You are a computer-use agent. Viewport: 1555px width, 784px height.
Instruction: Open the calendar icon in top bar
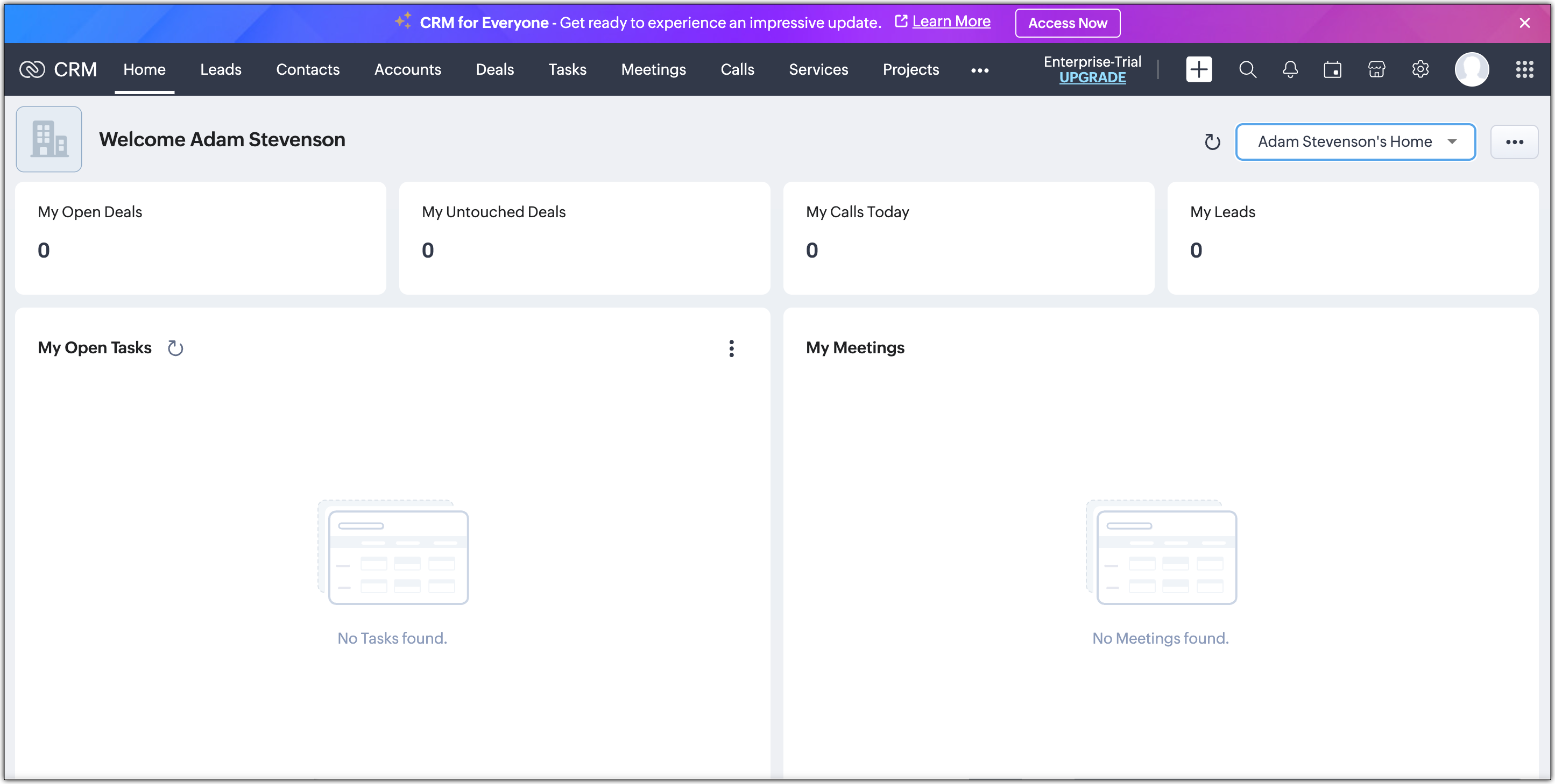pos(1332,69)
